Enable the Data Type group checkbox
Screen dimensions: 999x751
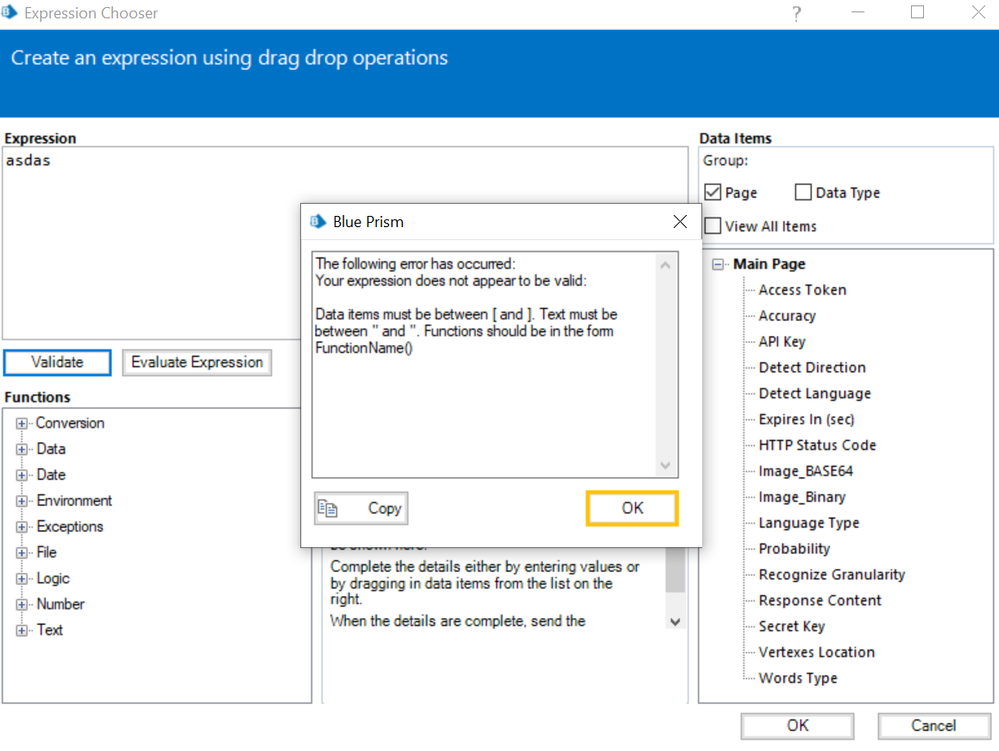[x=803, y=192]
